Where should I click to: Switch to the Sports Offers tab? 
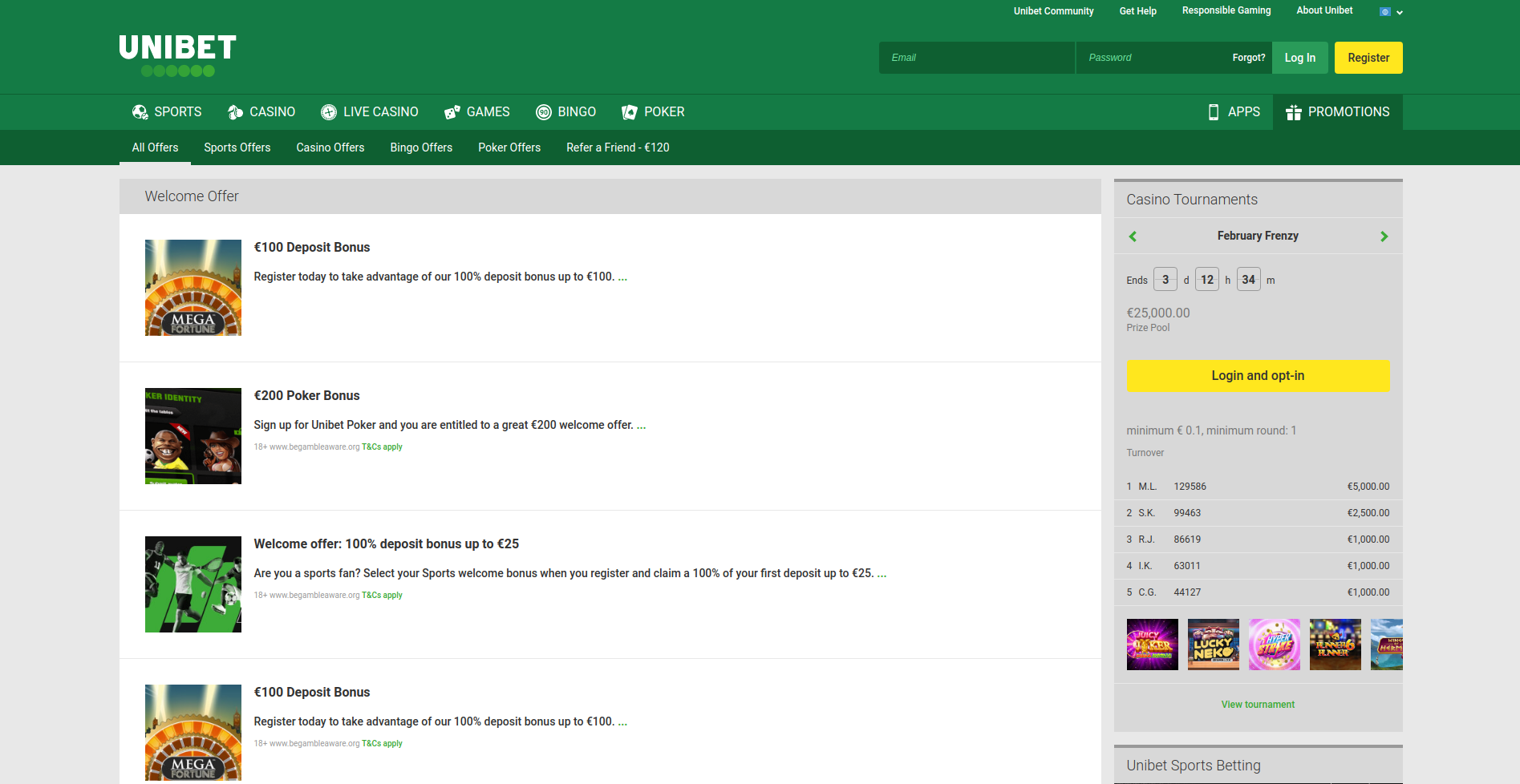237,148
